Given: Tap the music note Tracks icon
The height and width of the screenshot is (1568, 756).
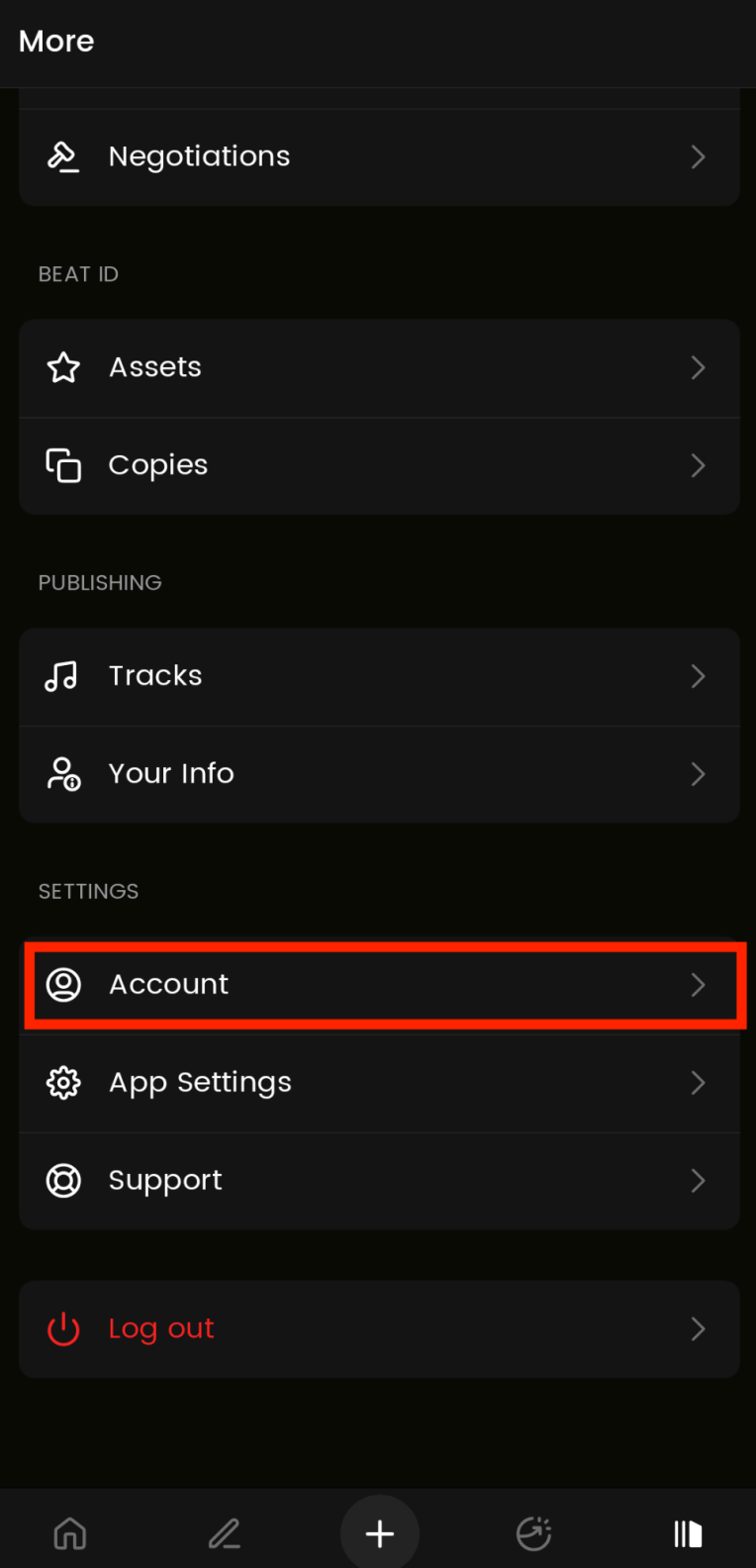Looking at the screenshot, I should (x=61, y=676).
